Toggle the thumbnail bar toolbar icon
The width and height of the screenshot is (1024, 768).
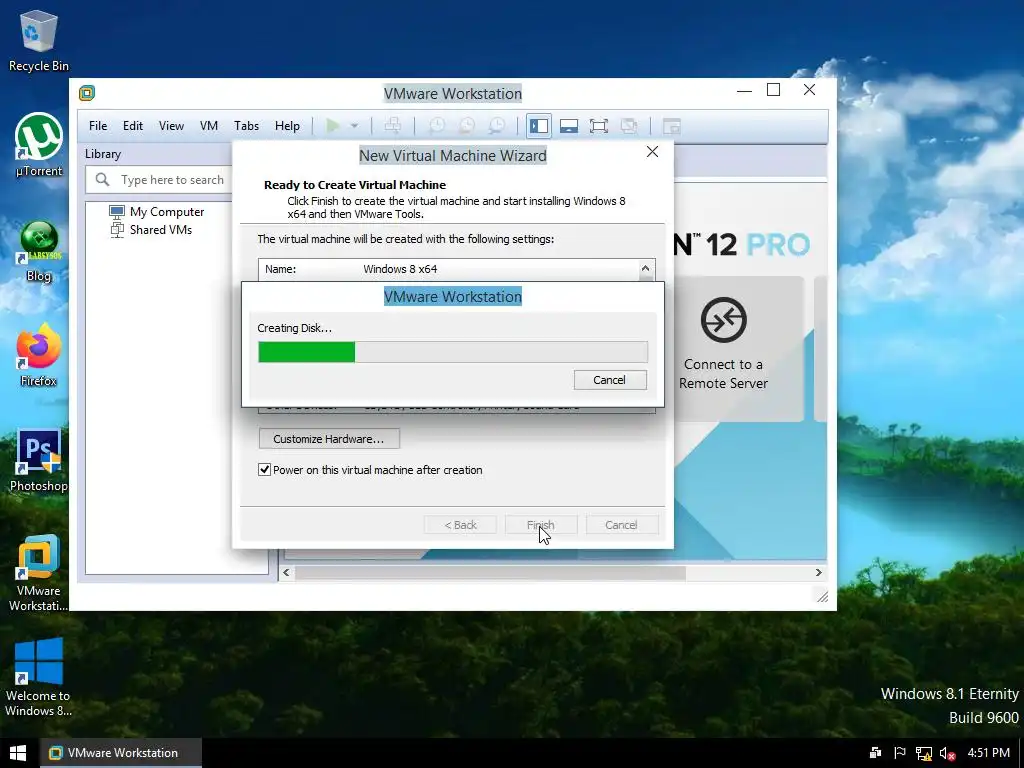click(569, 126)
